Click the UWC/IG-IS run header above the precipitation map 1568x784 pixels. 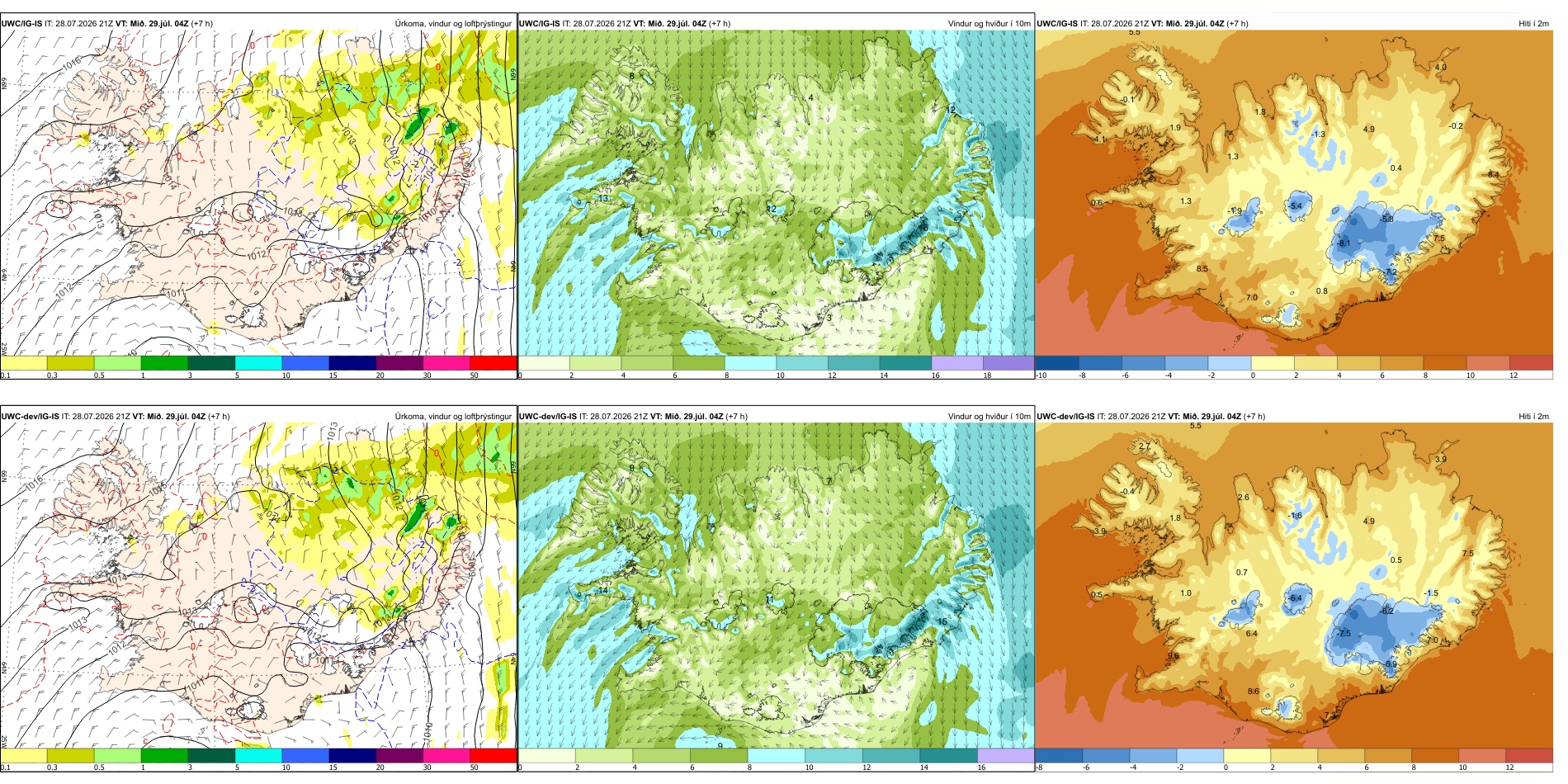(x=107, y=23)
